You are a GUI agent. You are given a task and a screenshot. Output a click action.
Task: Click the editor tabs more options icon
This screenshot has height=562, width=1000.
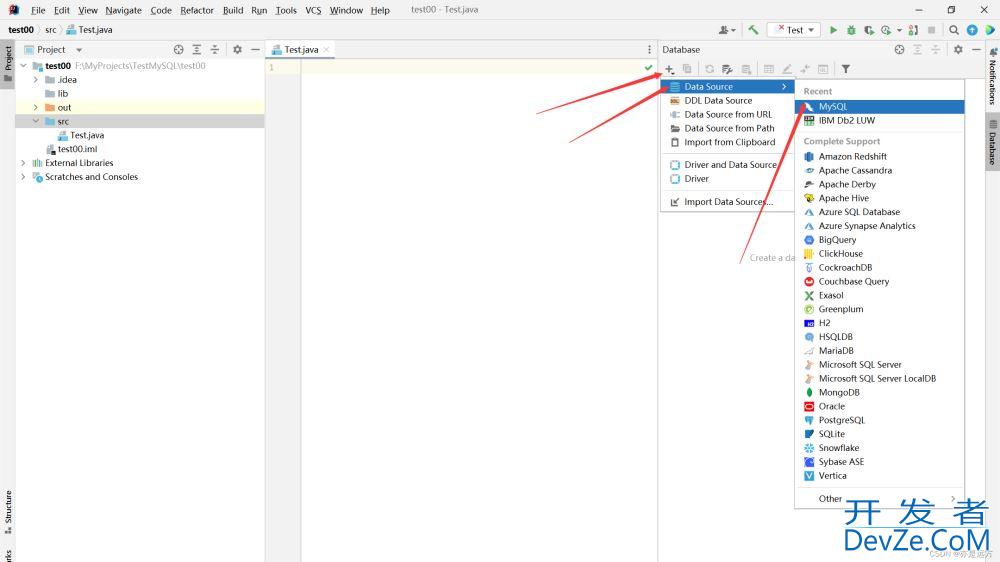[x=649, y=49]
